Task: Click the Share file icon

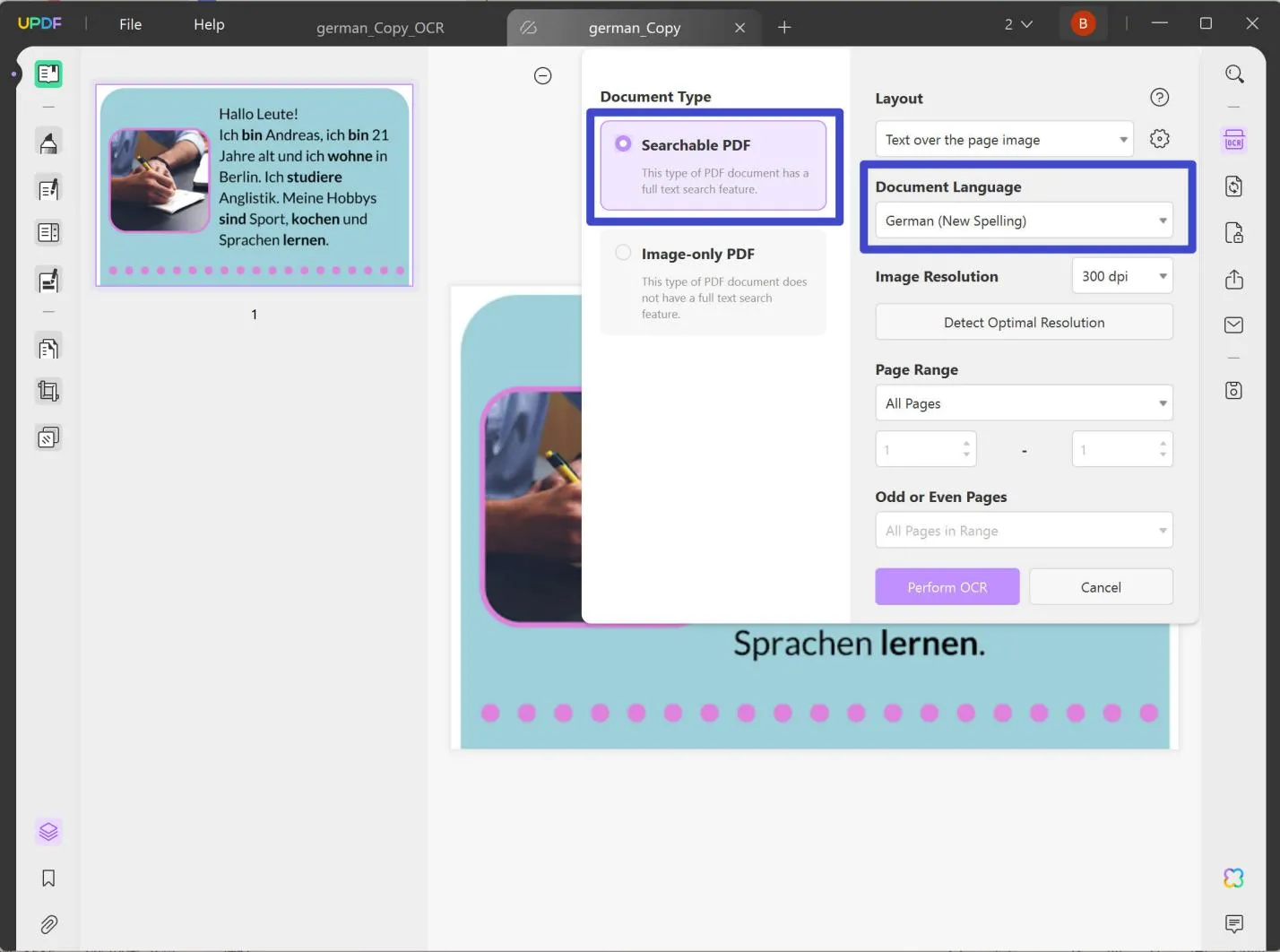Action: [1234, 280]
